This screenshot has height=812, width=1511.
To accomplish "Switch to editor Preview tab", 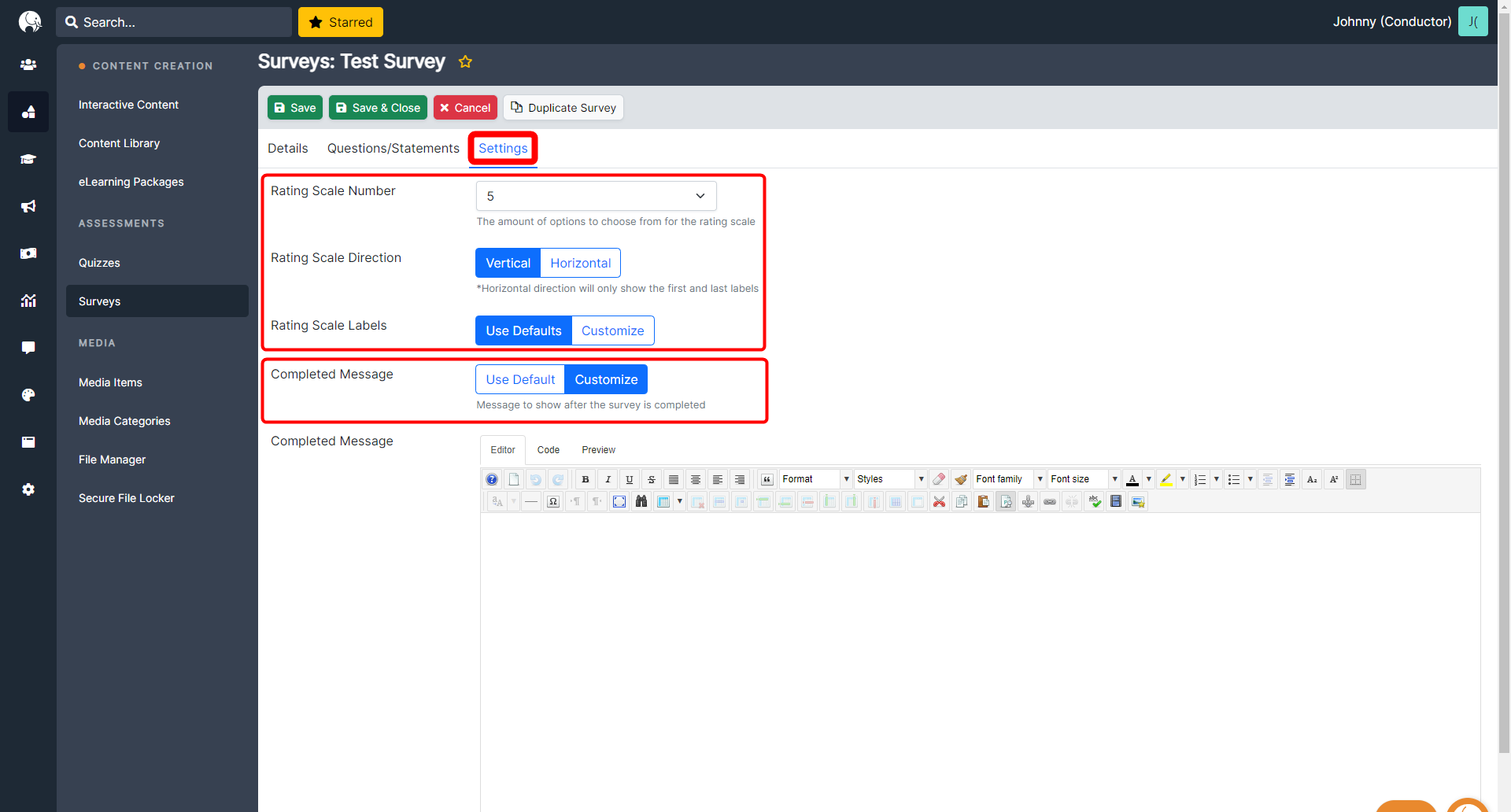I will (x=598, y=450).
